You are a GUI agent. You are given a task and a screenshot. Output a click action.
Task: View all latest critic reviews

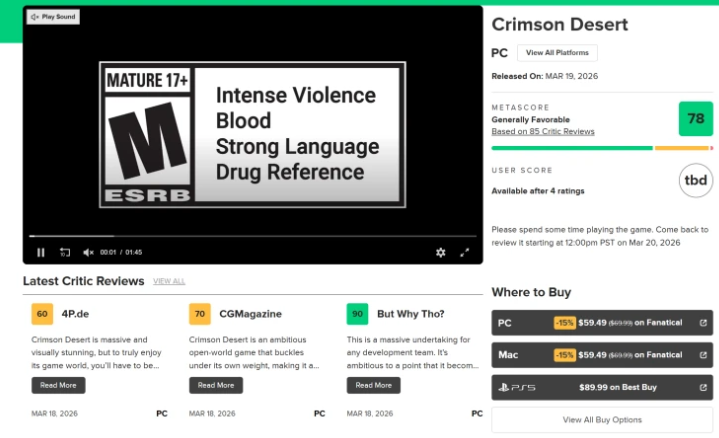point(169,282)
